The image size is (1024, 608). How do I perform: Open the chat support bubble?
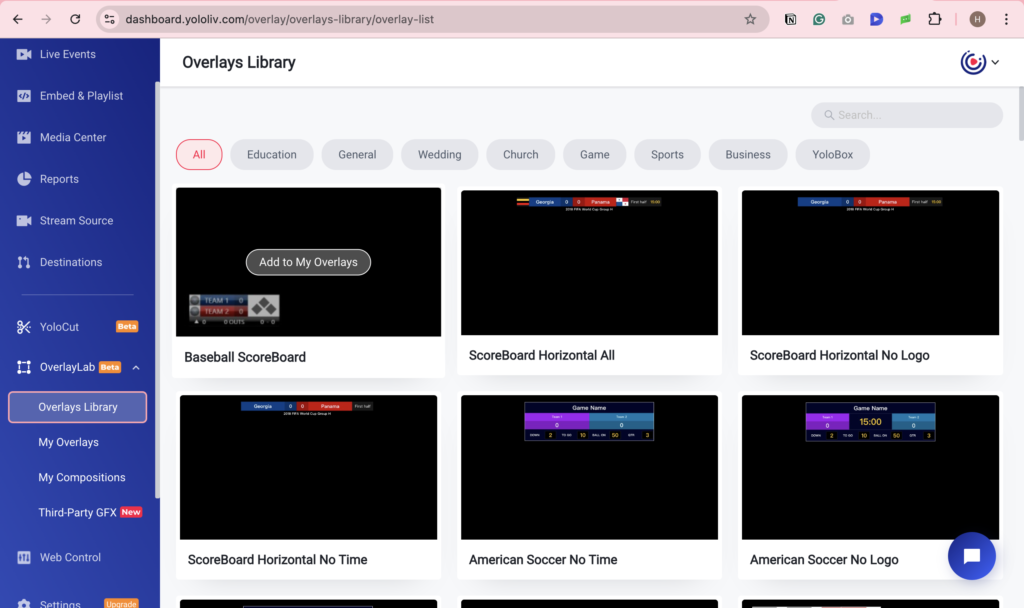971,556
